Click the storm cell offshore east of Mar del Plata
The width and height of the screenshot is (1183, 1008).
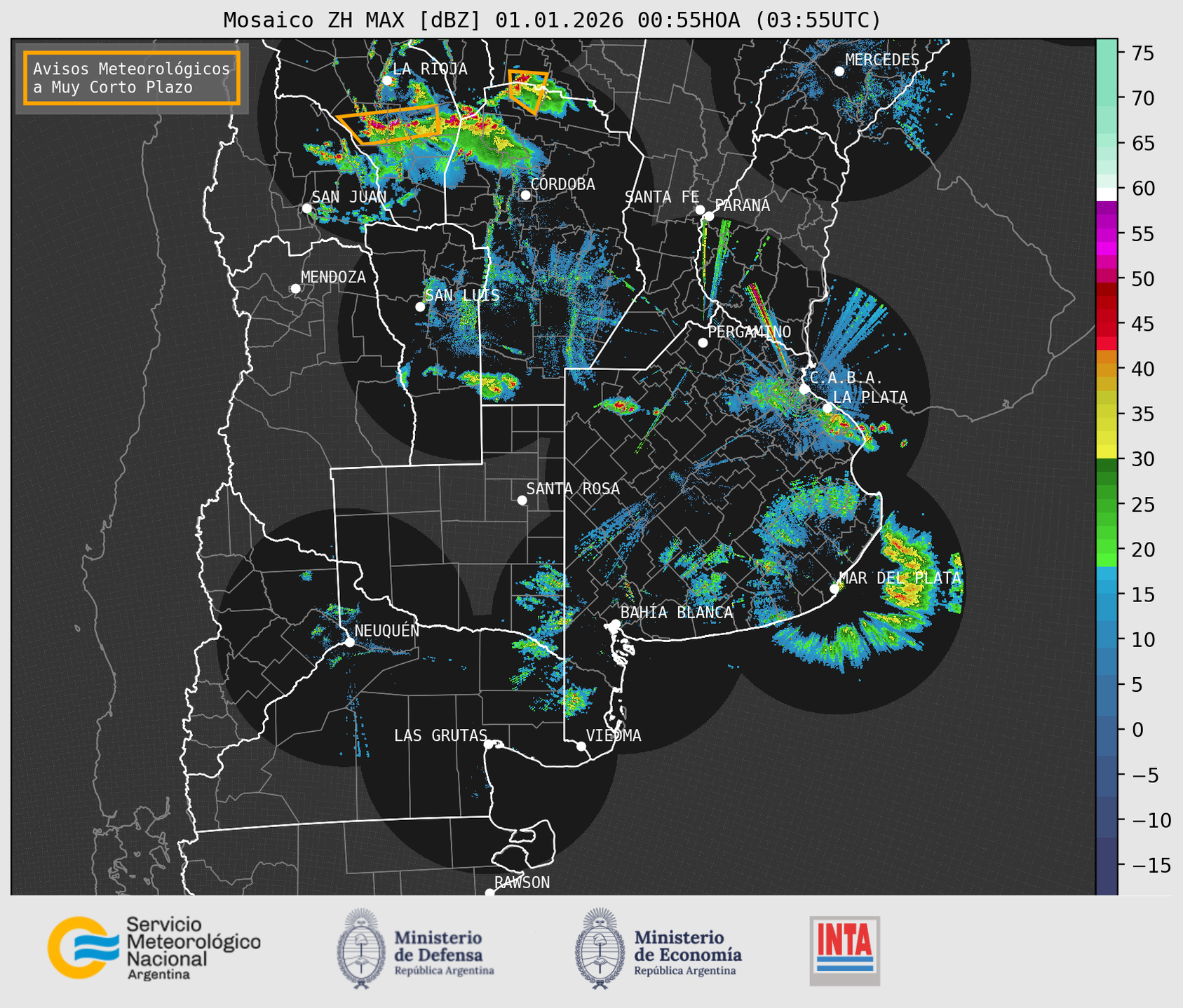908,571
